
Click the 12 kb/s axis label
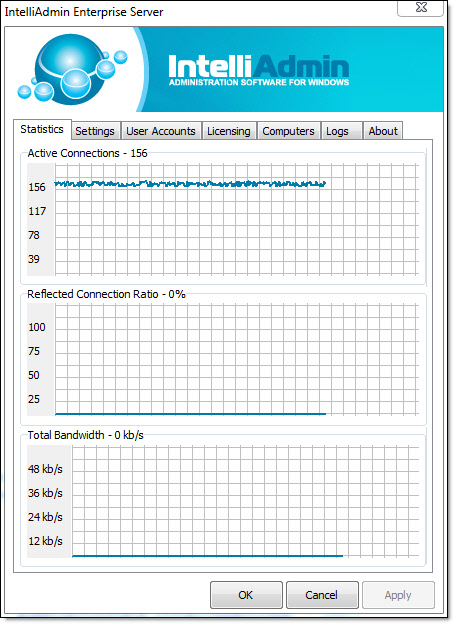[x=45, y=541]
